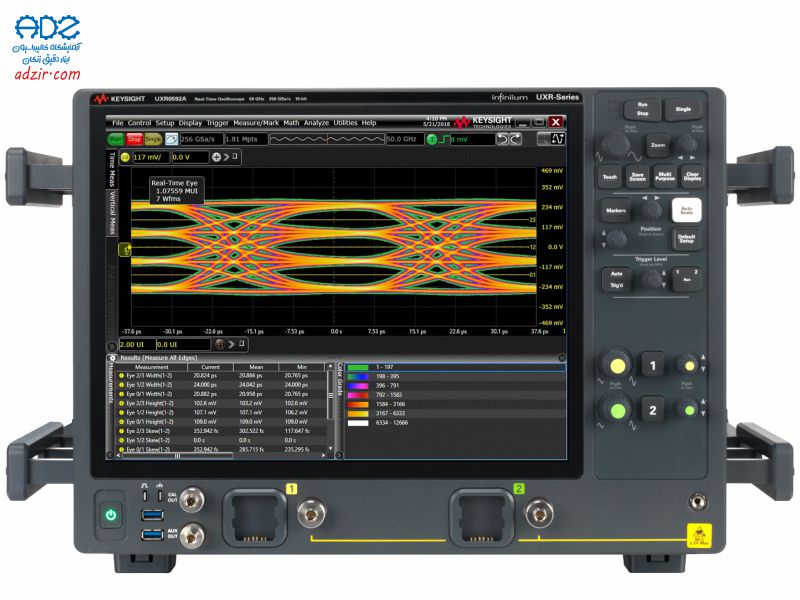Toggle the hardware channel 1 key
Viewport: 800px width, 600px height.
(653, 365)
